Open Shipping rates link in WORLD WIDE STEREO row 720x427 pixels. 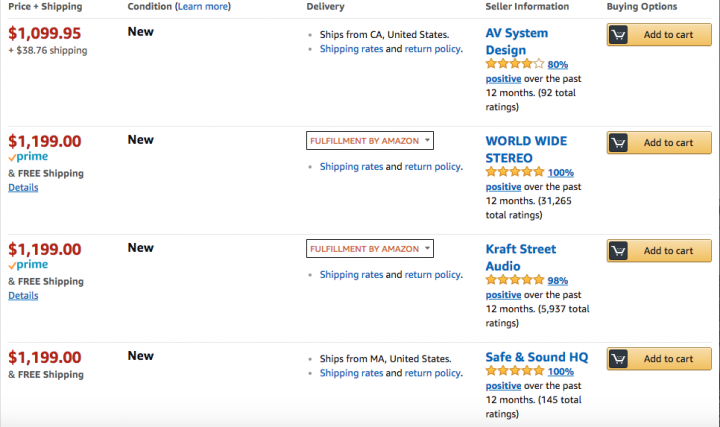pos(351,166)
